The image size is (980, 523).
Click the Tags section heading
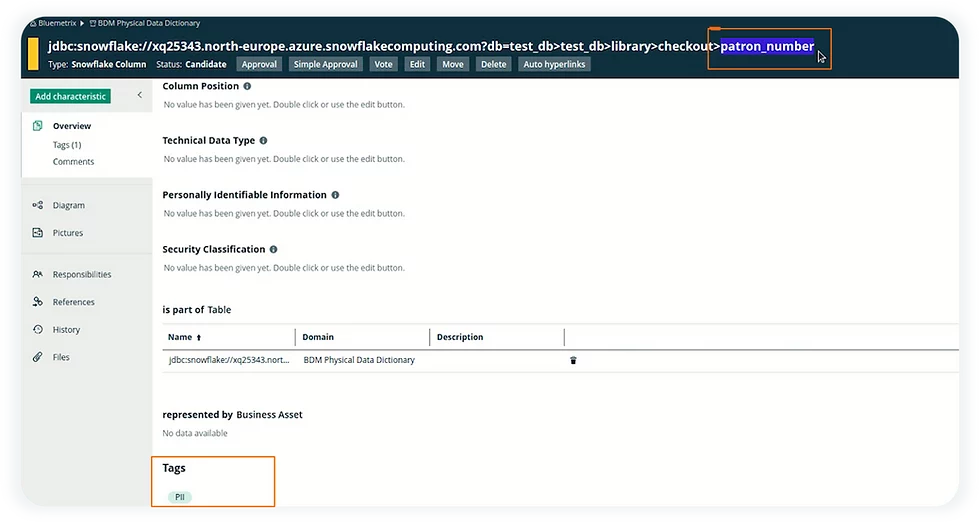pos(174,468)
